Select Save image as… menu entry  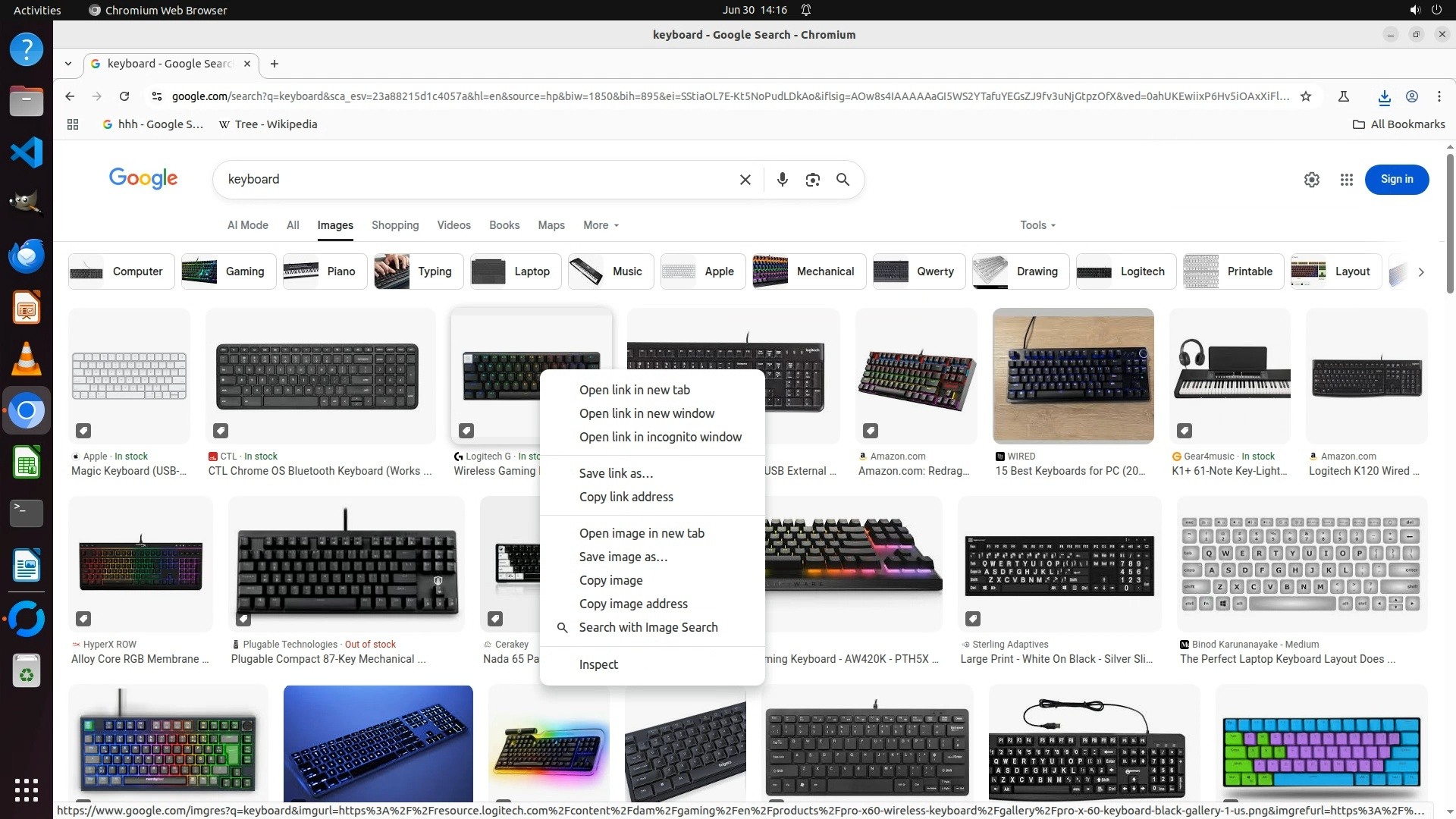coord(623,557)
